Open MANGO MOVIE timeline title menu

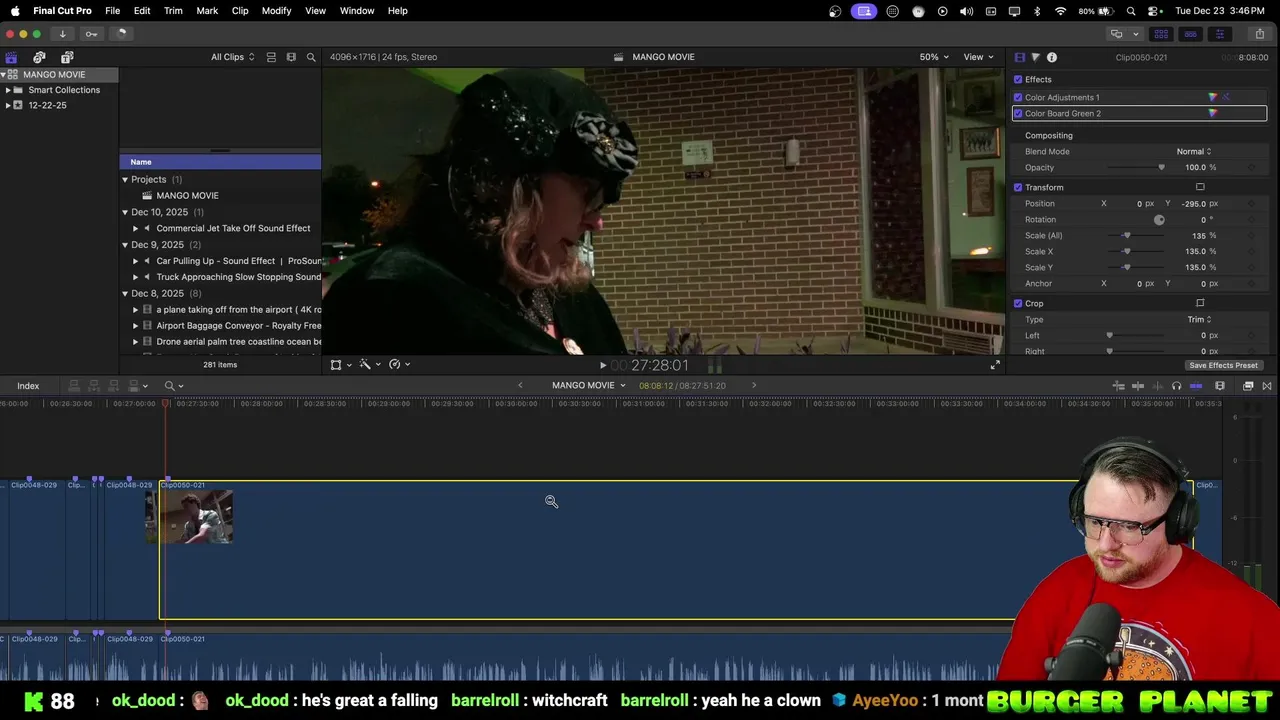tap(588, 385)
